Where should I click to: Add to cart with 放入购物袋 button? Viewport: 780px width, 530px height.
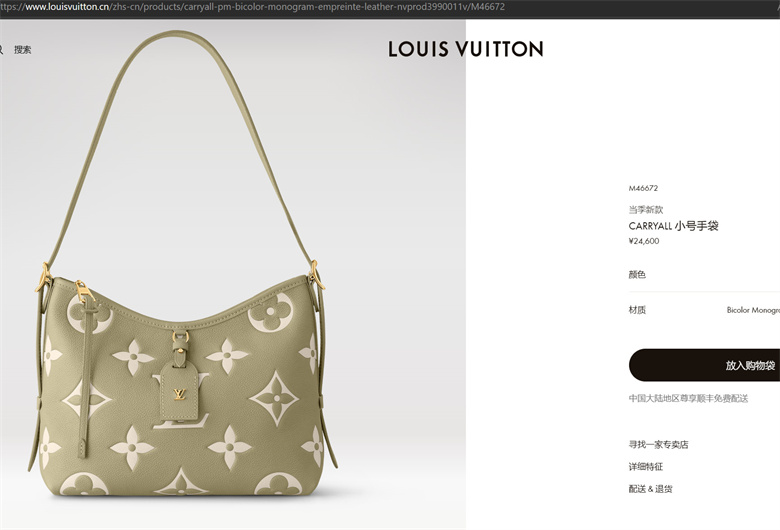(x=704, y=365)
